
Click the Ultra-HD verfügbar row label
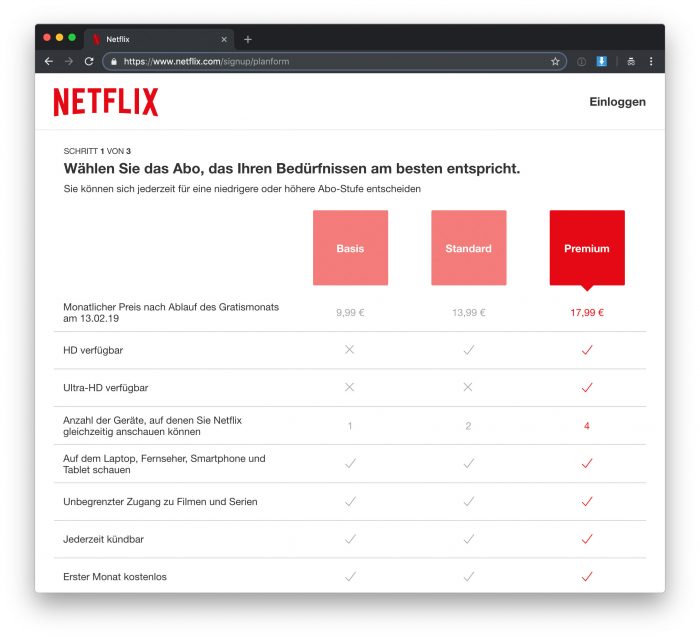106,388
